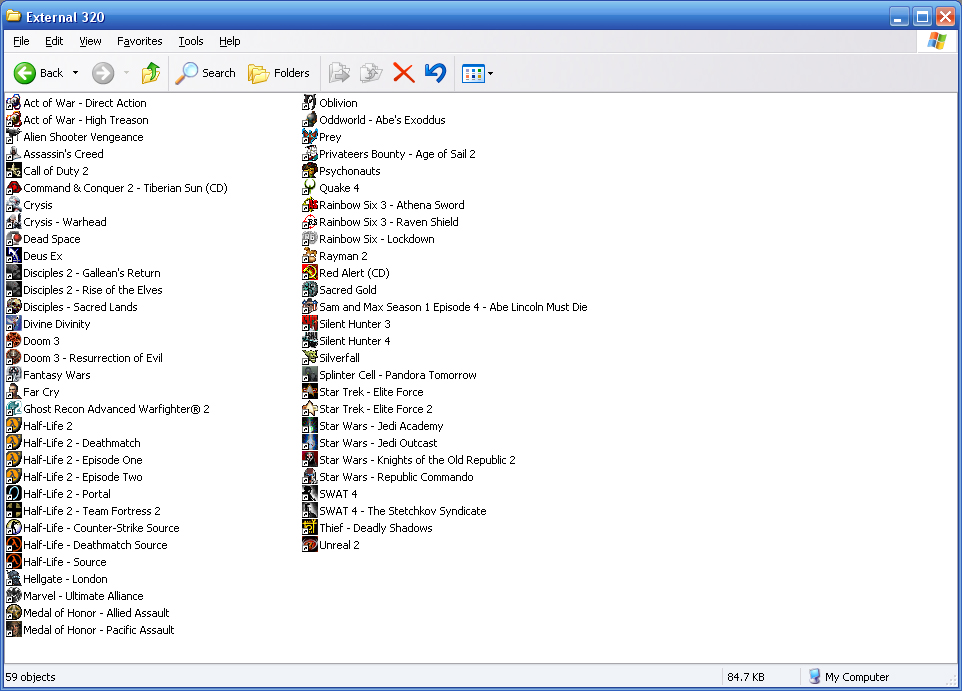Click the green Back arrow button
962x691 pixels.
[x=25, y=73]
